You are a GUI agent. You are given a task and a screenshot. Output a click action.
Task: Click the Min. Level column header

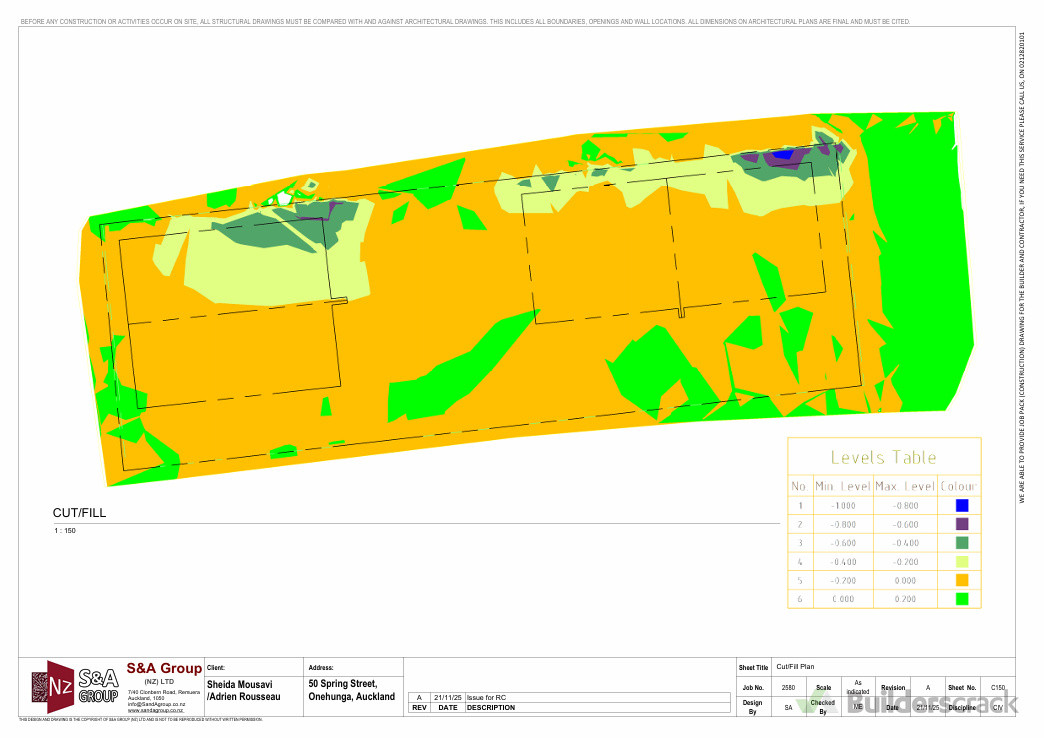click(841, 486)
